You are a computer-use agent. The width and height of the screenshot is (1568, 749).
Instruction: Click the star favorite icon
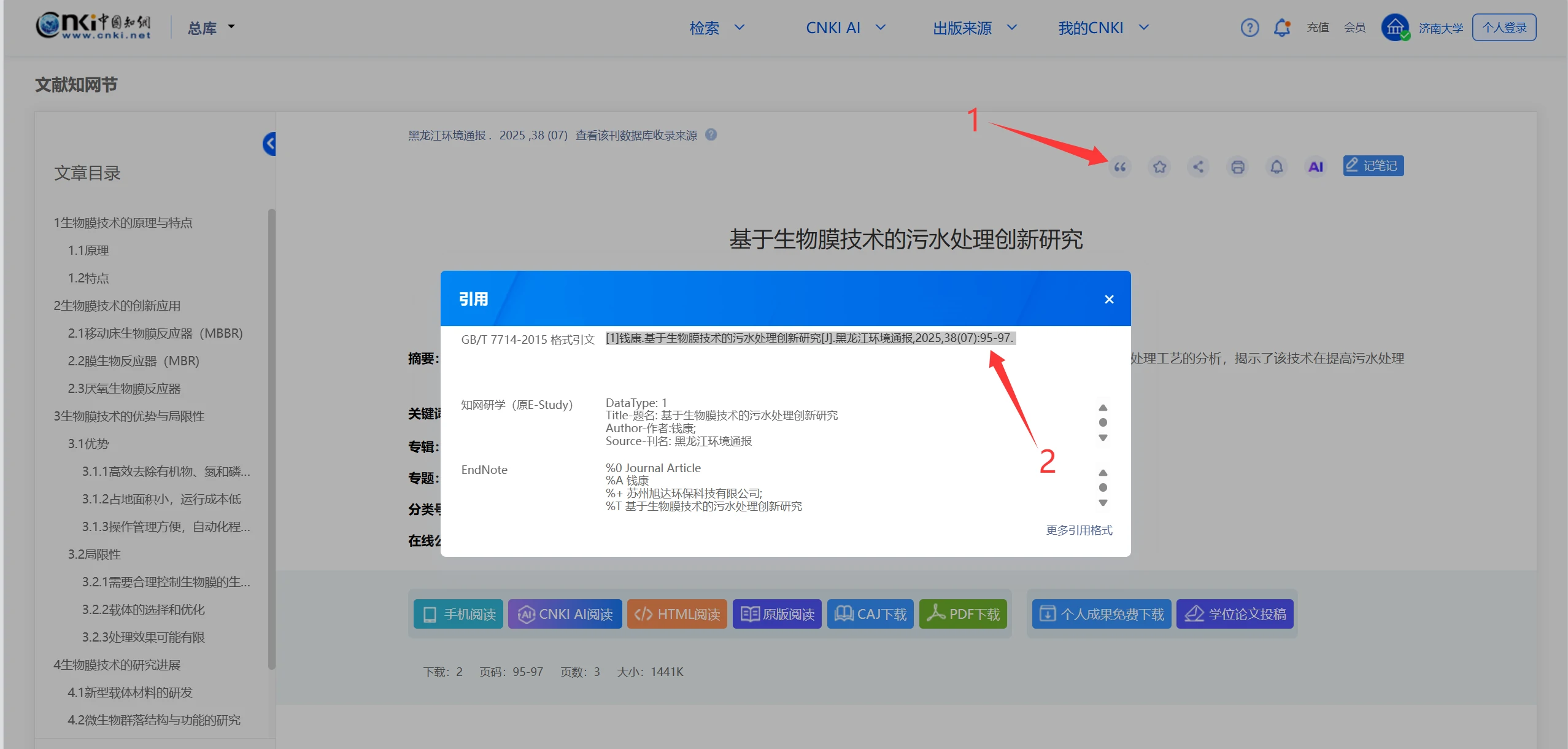(1159, 167)
